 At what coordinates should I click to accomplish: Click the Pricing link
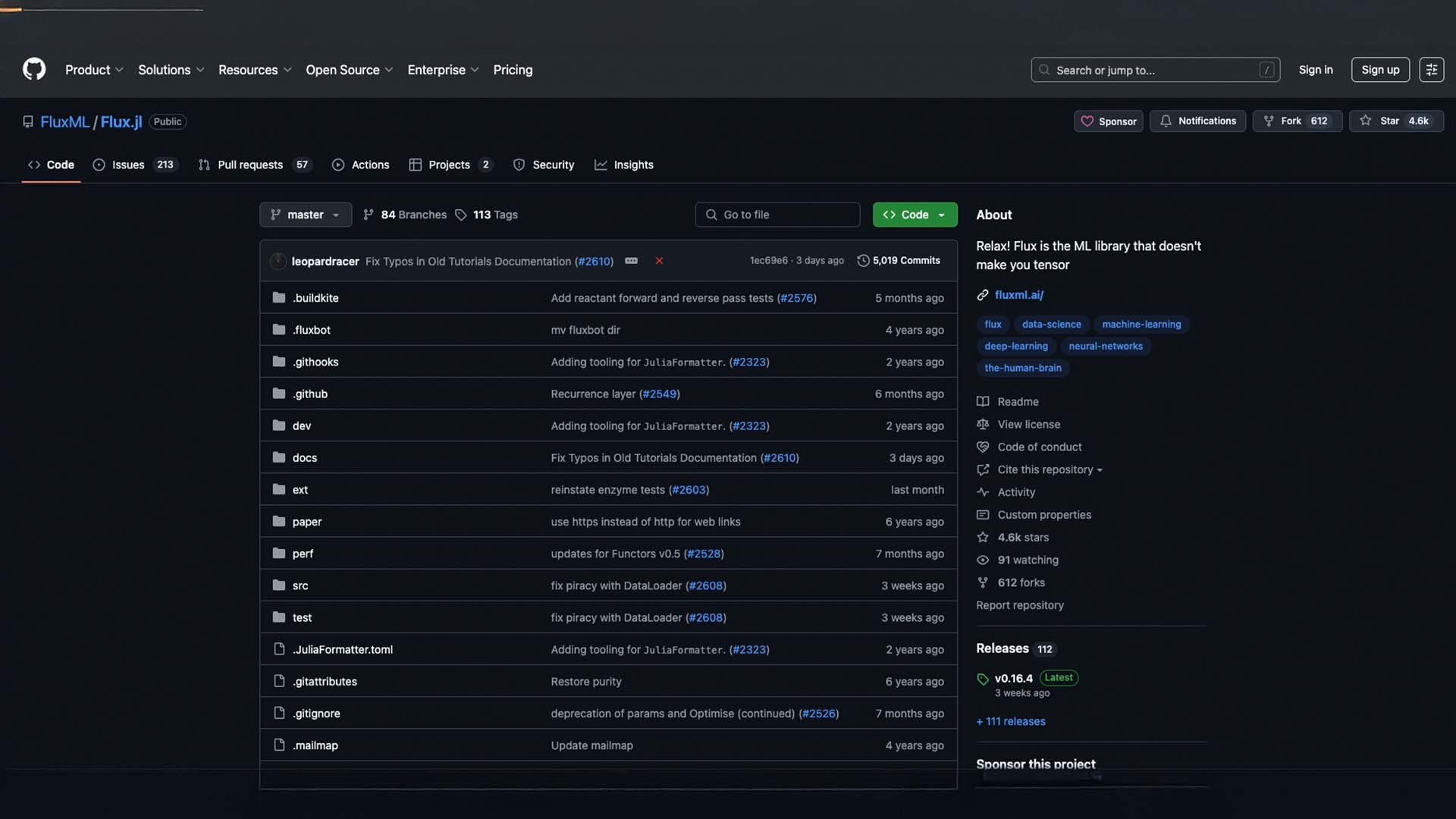513,70
